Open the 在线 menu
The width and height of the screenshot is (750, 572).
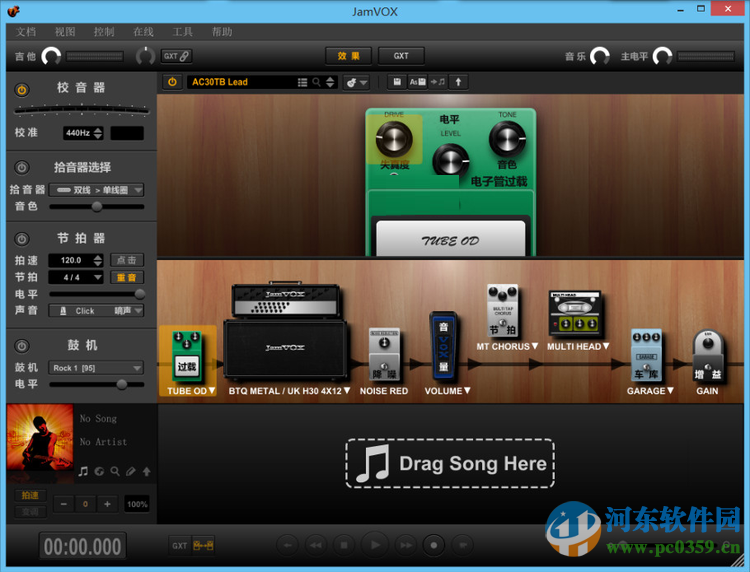pyautogui.click(x=143, y=32)
